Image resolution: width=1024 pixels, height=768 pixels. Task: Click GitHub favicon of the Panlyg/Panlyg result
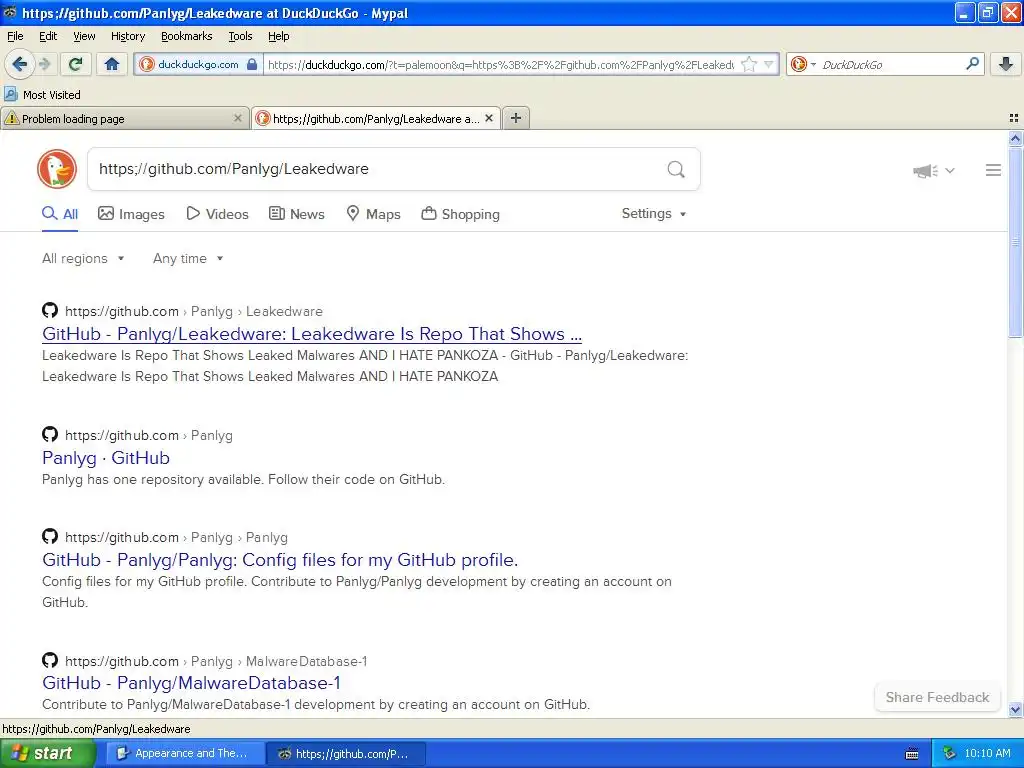(50, 536)
